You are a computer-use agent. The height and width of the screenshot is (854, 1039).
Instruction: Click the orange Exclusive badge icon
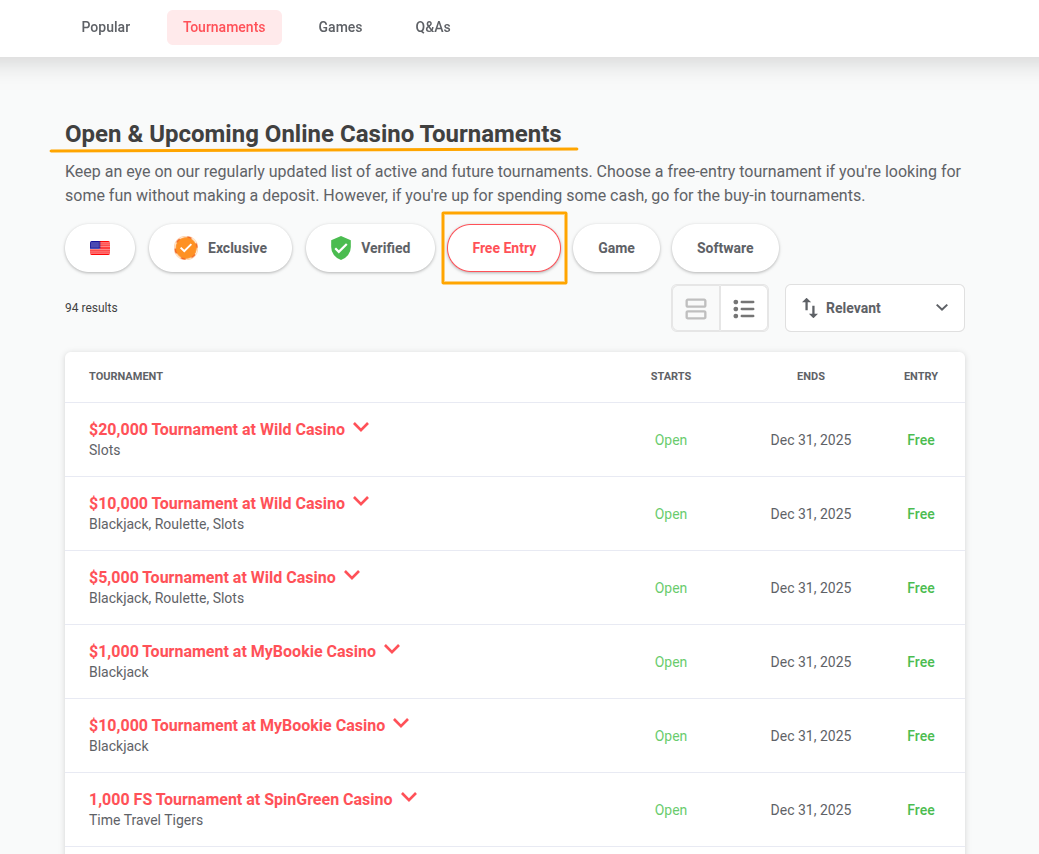184,247
